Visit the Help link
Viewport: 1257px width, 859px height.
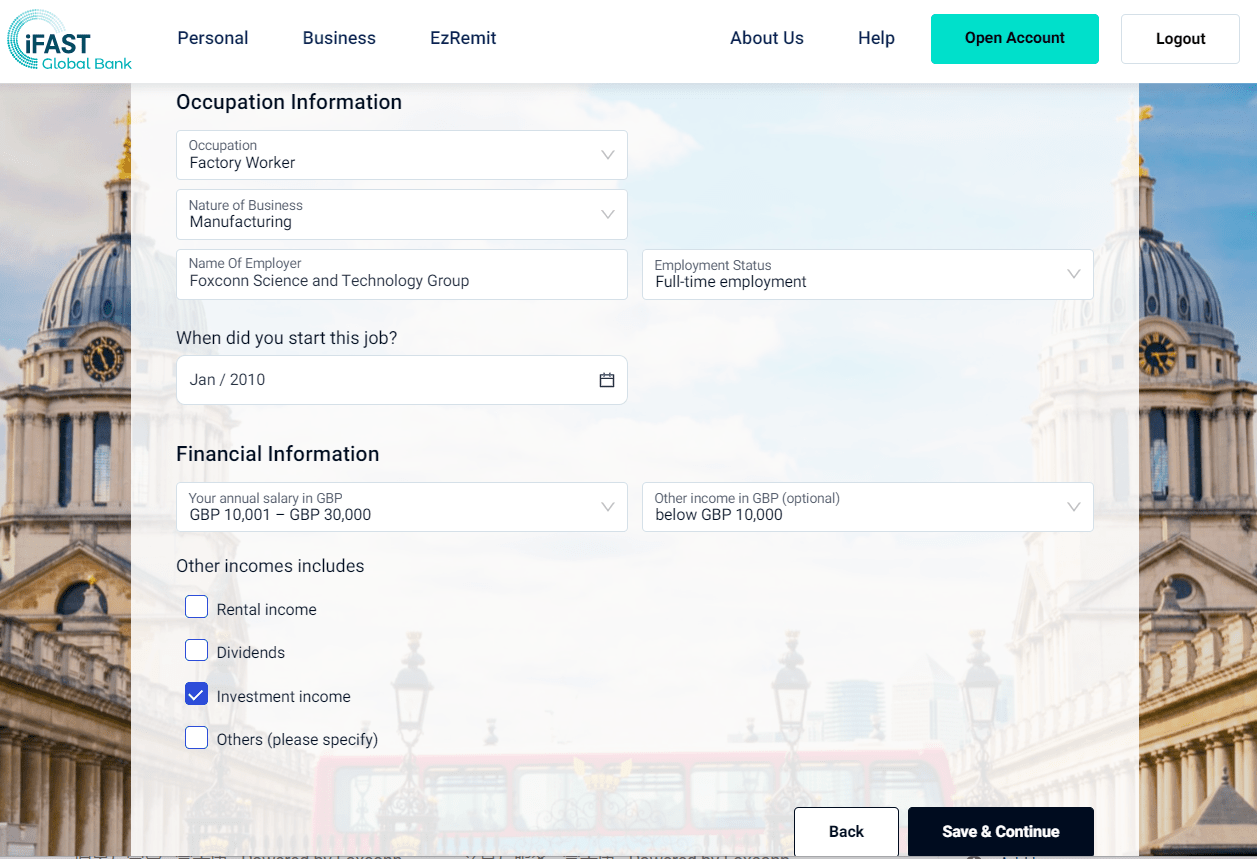point(876,38)
